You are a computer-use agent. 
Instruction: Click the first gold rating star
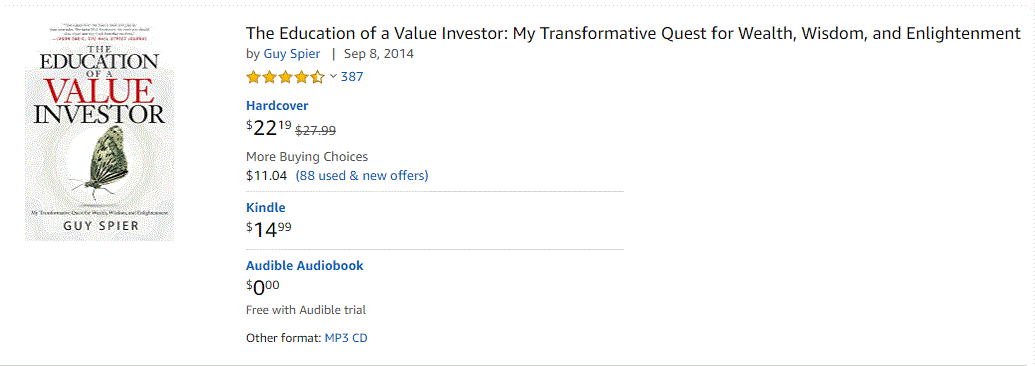click(x=253, y=77)
